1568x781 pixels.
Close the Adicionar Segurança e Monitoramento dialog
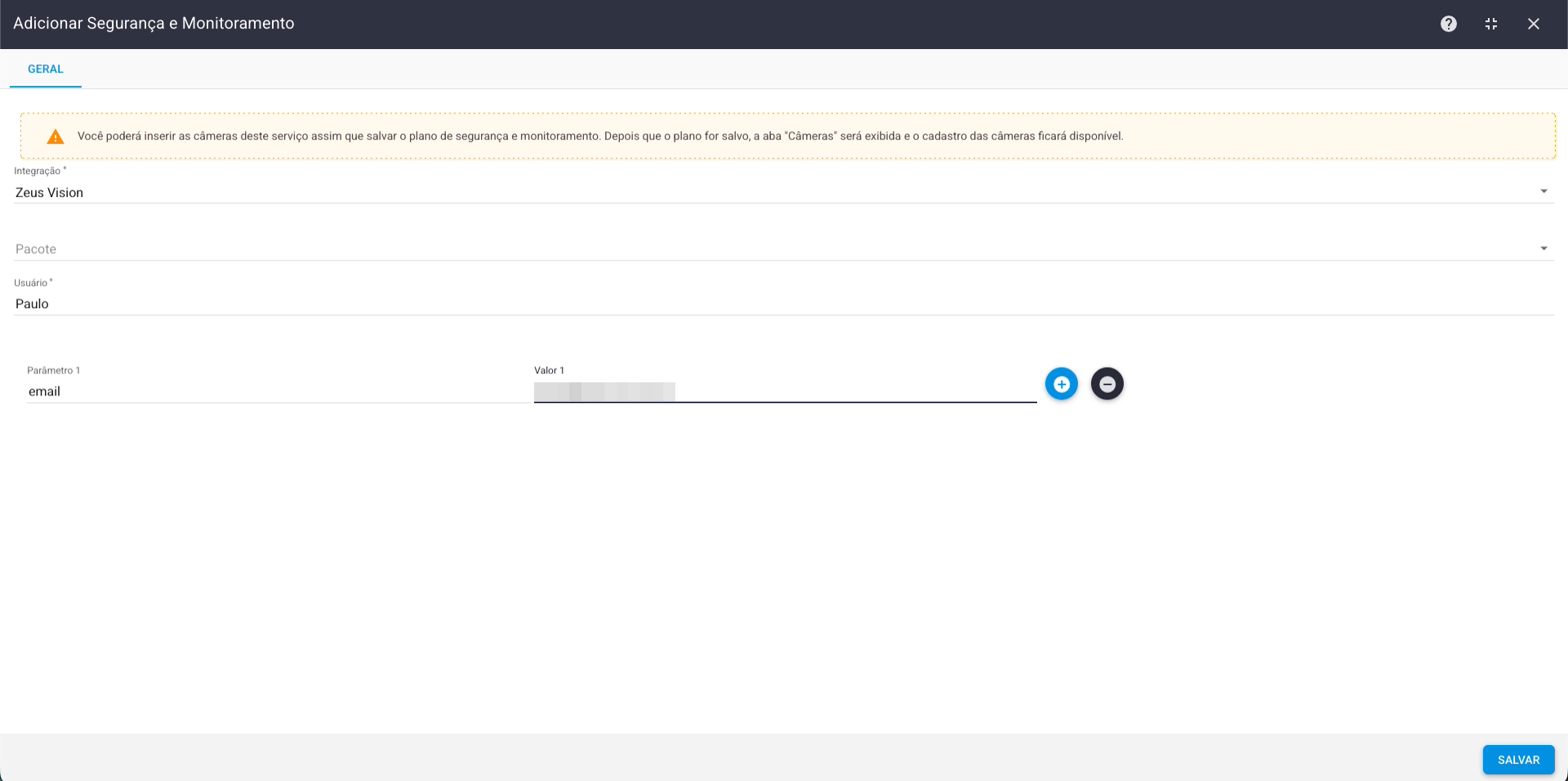(1533, 24)
